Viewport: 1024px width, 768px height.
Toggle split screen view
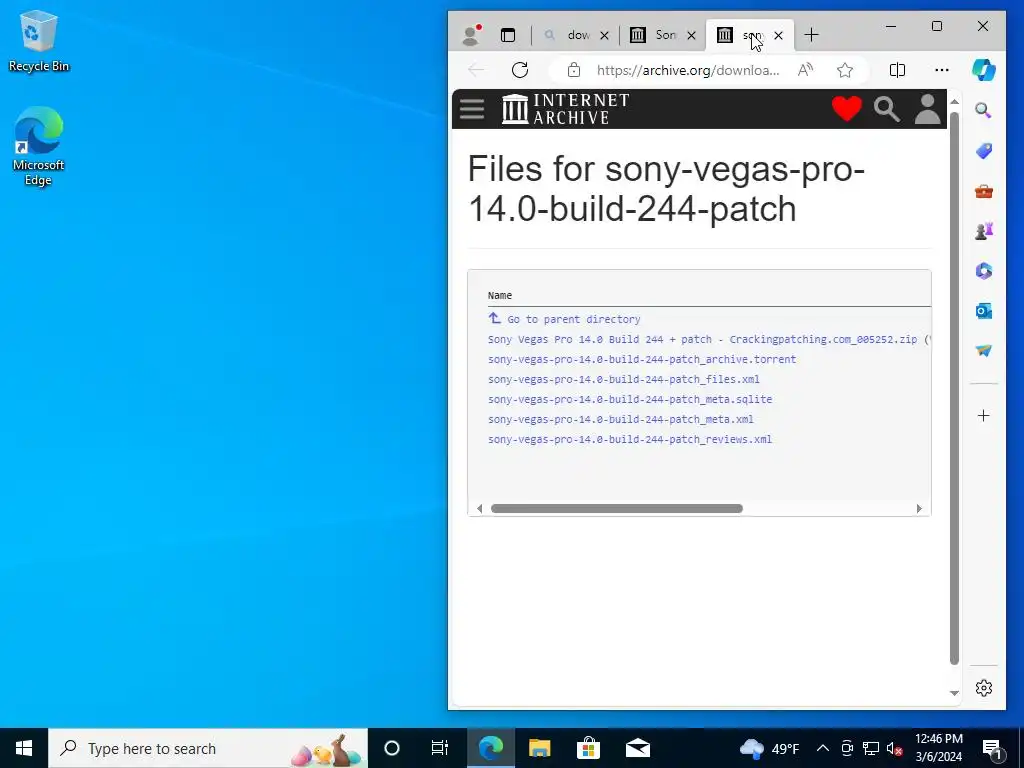tap(897, 70)
